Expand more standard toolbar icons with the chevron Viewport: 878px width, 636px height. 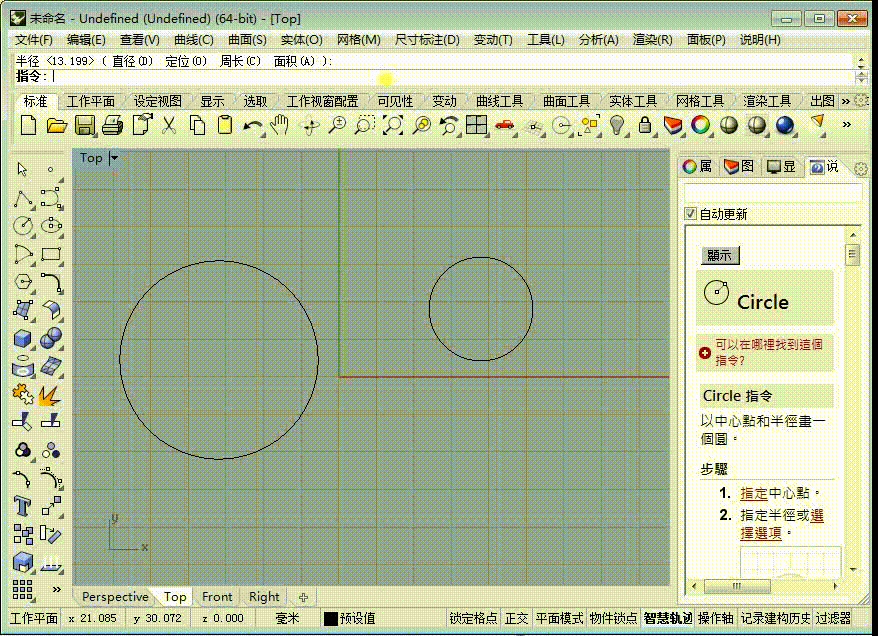point(847,124)
